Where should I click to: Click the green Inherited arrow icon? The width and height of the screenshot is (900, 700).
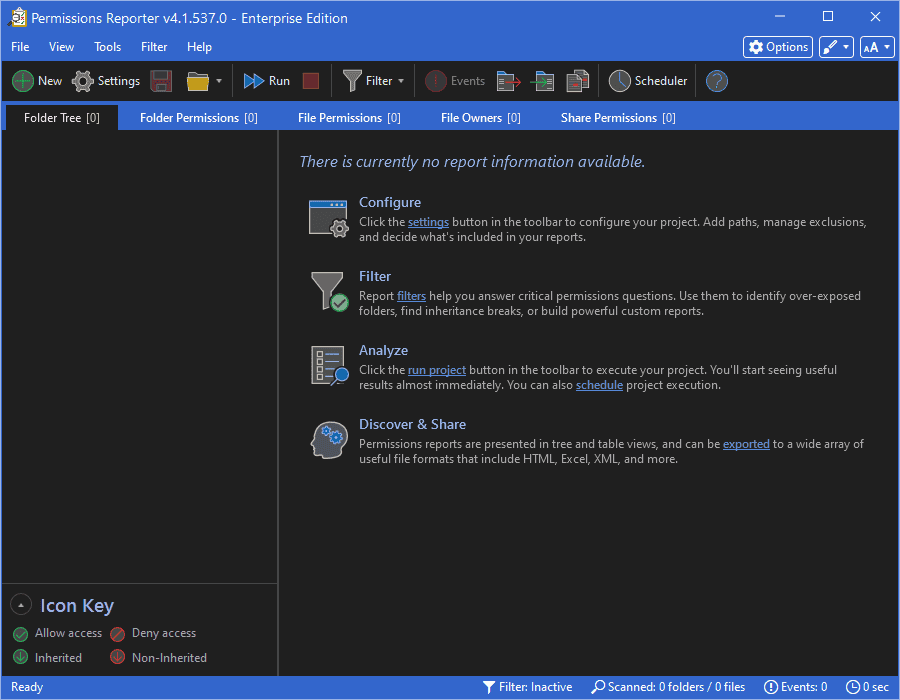click(x=21, y=657)
